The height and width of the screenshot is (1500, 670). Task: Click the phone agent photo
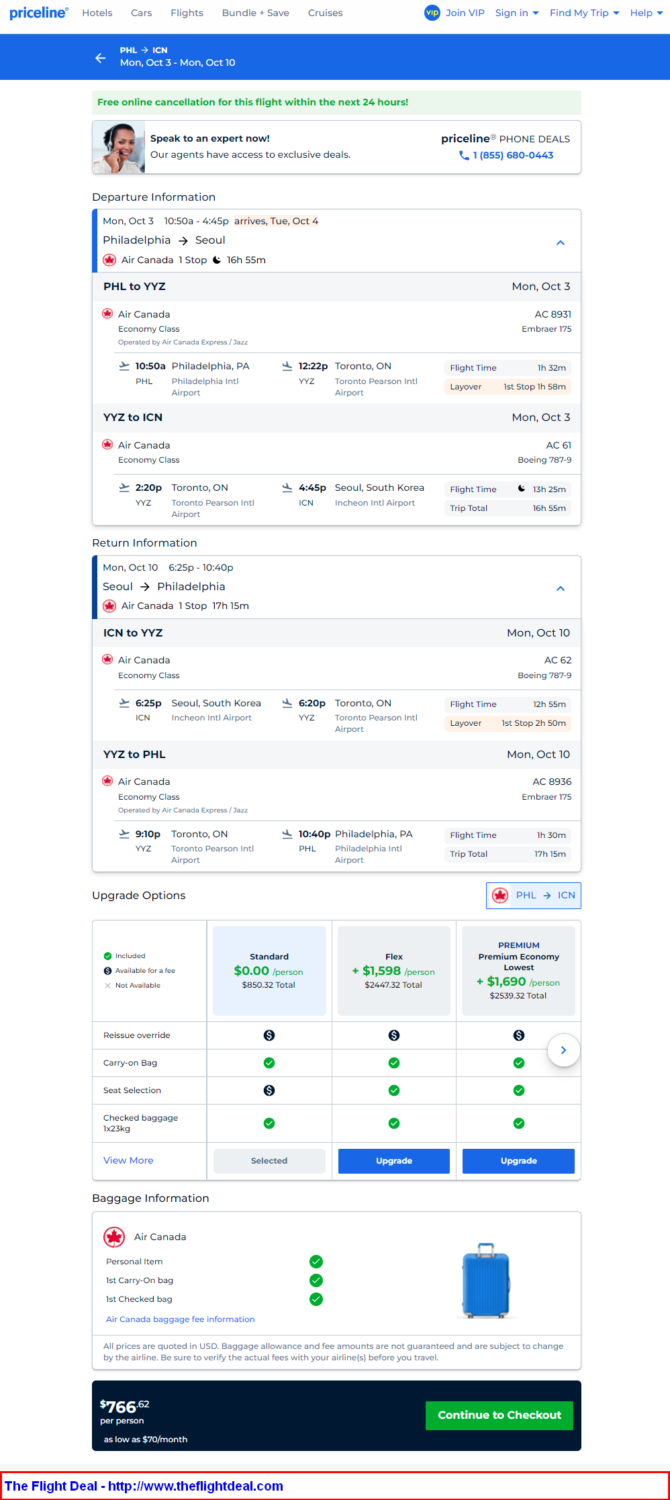pyautogui.click(x=118, y=148)
